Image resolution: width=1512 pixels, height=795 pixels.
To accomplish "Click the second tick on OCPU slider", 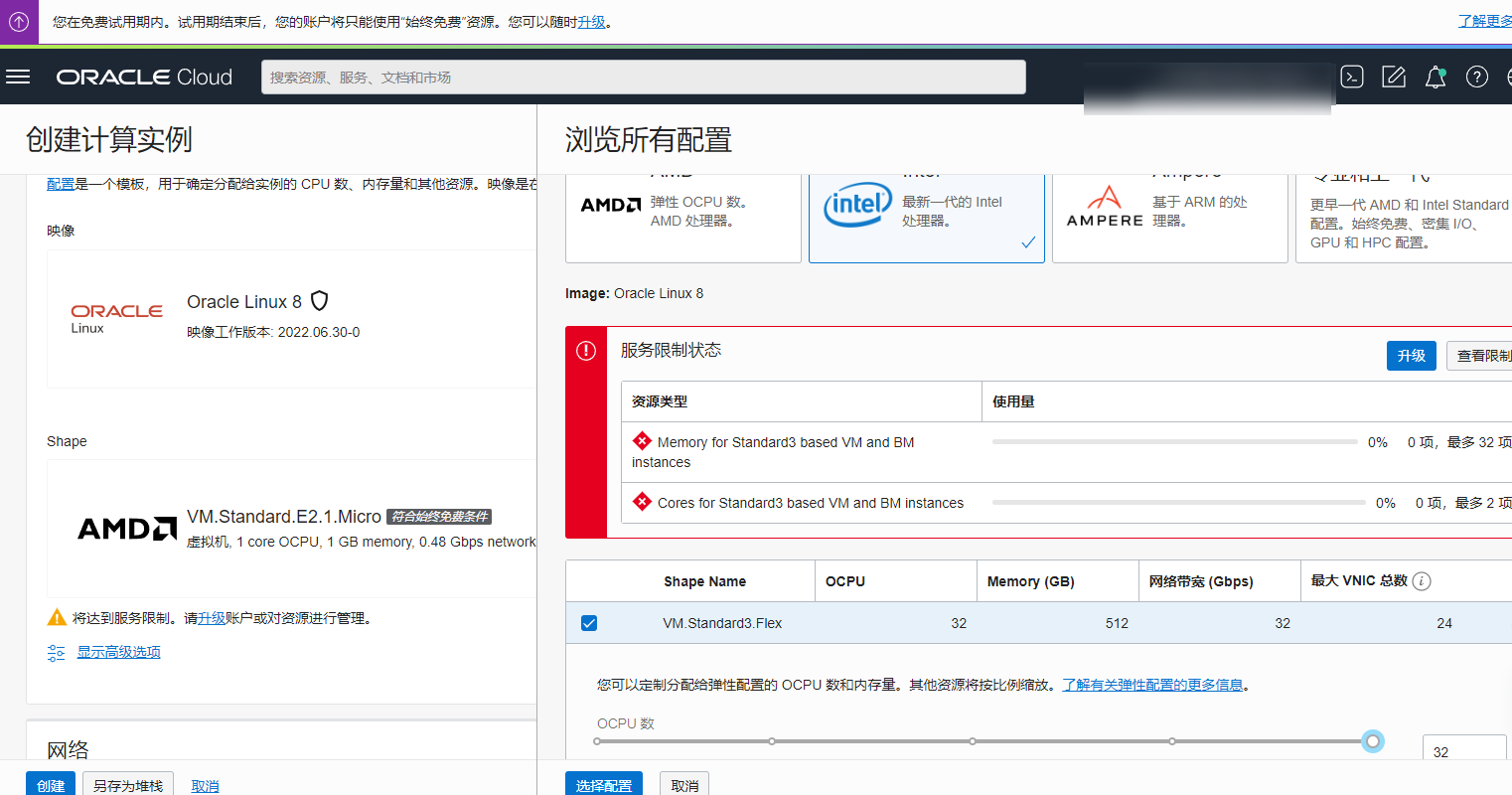I will (772, 741).
